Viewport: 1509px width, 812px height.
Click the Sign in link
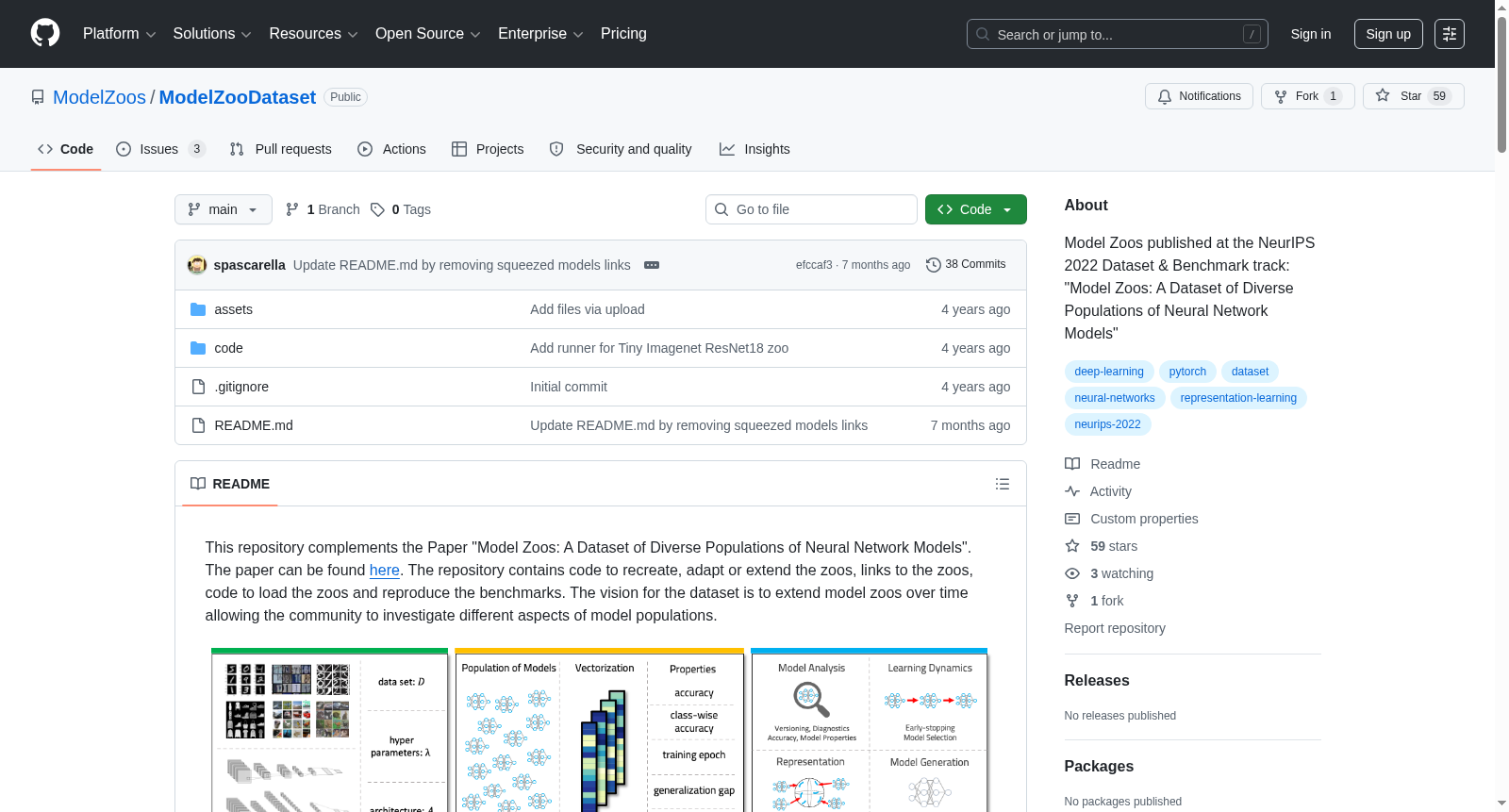pyautogui.click(x=1311, y=34)
